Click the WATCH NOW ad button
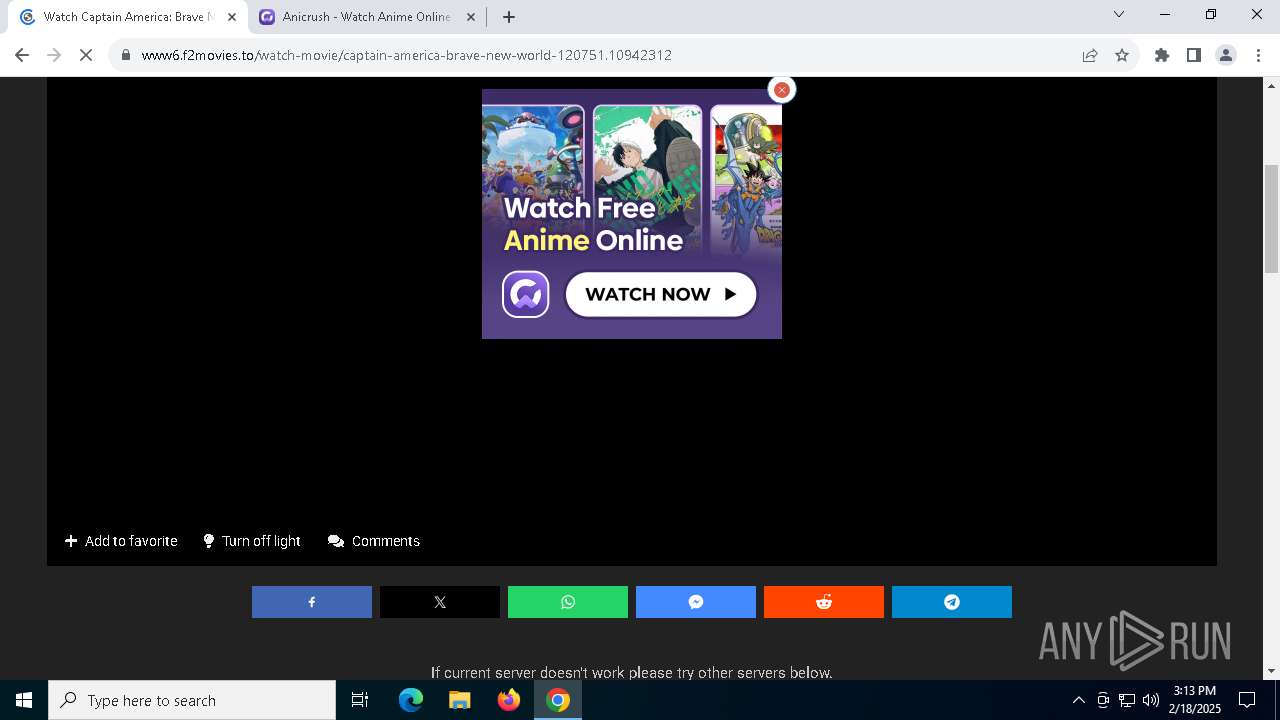Image resolution: width=1280 pixels, height=720 pixels. [x=661, y=294]
